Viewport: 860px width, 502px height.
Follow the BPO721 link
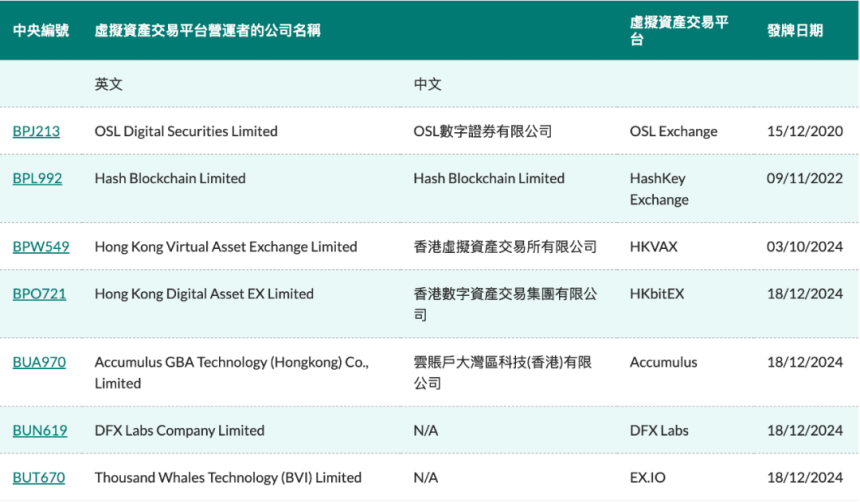click(38, 294)
